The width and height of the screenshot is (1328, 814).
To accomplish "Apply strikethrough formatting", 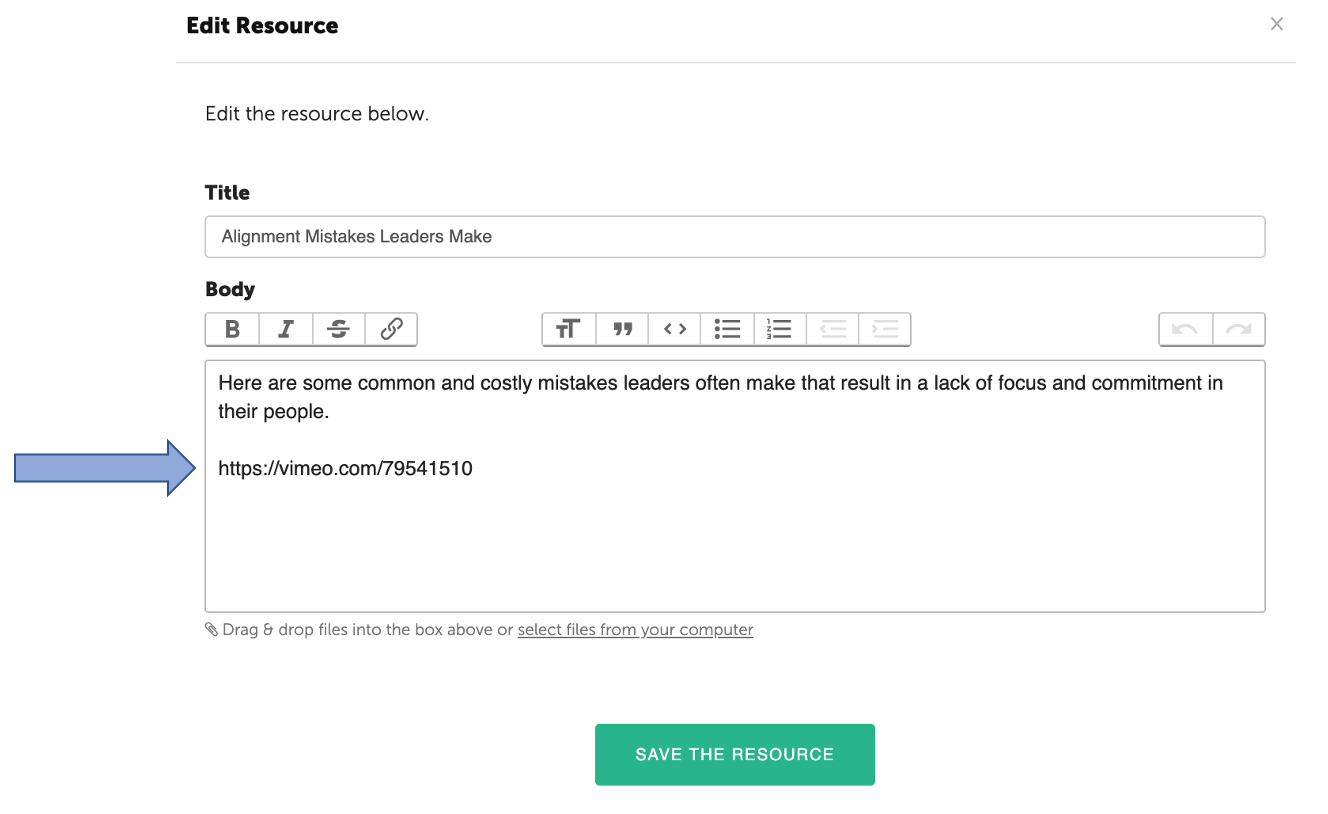I will tap(339, 329).
